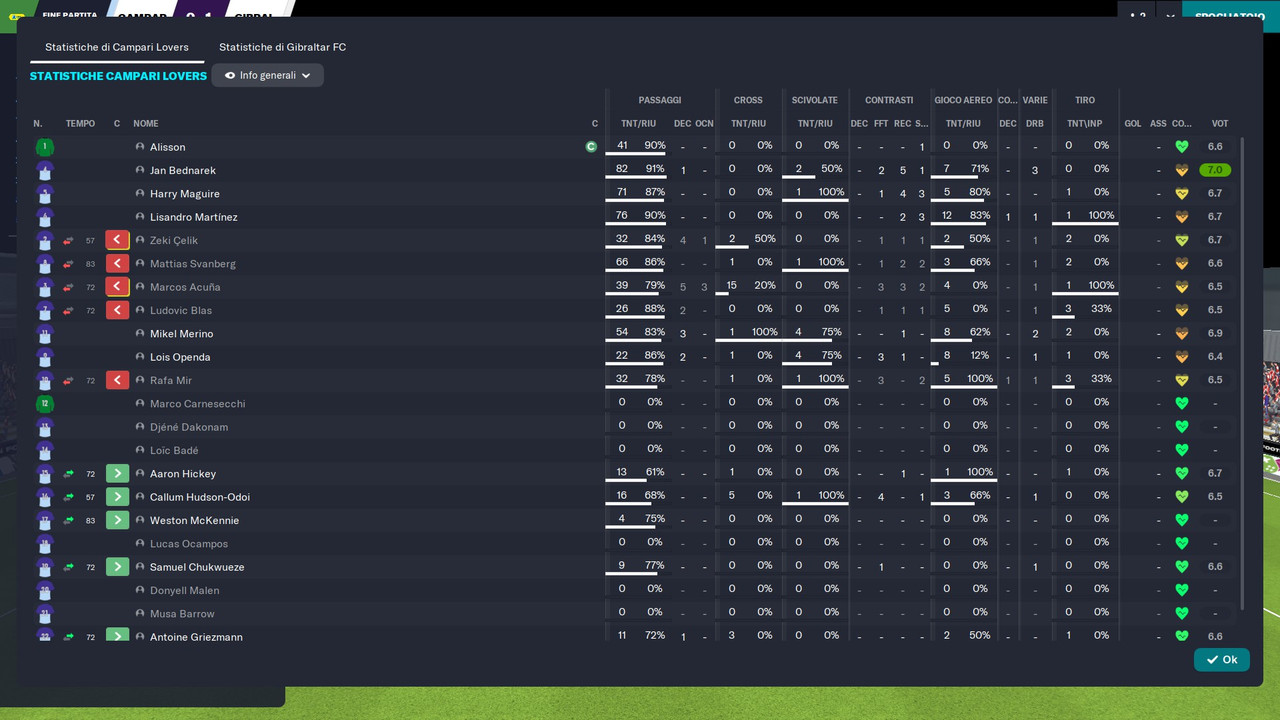Viewport: 1280px width, 720px height.
Task: Click STATISTICHE CAMPARI LOVERS heading
Action: point(118,76)
